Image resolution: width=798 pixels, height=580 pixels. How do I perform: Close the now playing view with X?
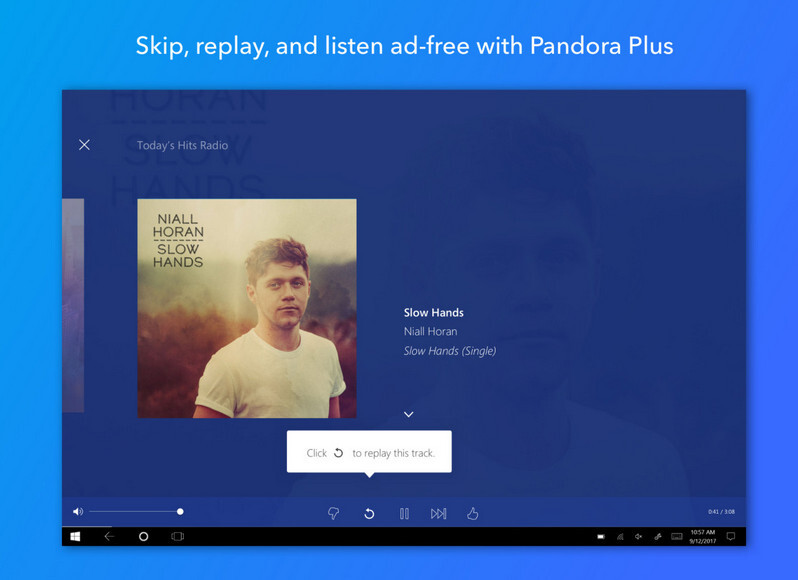coord(84,145)
